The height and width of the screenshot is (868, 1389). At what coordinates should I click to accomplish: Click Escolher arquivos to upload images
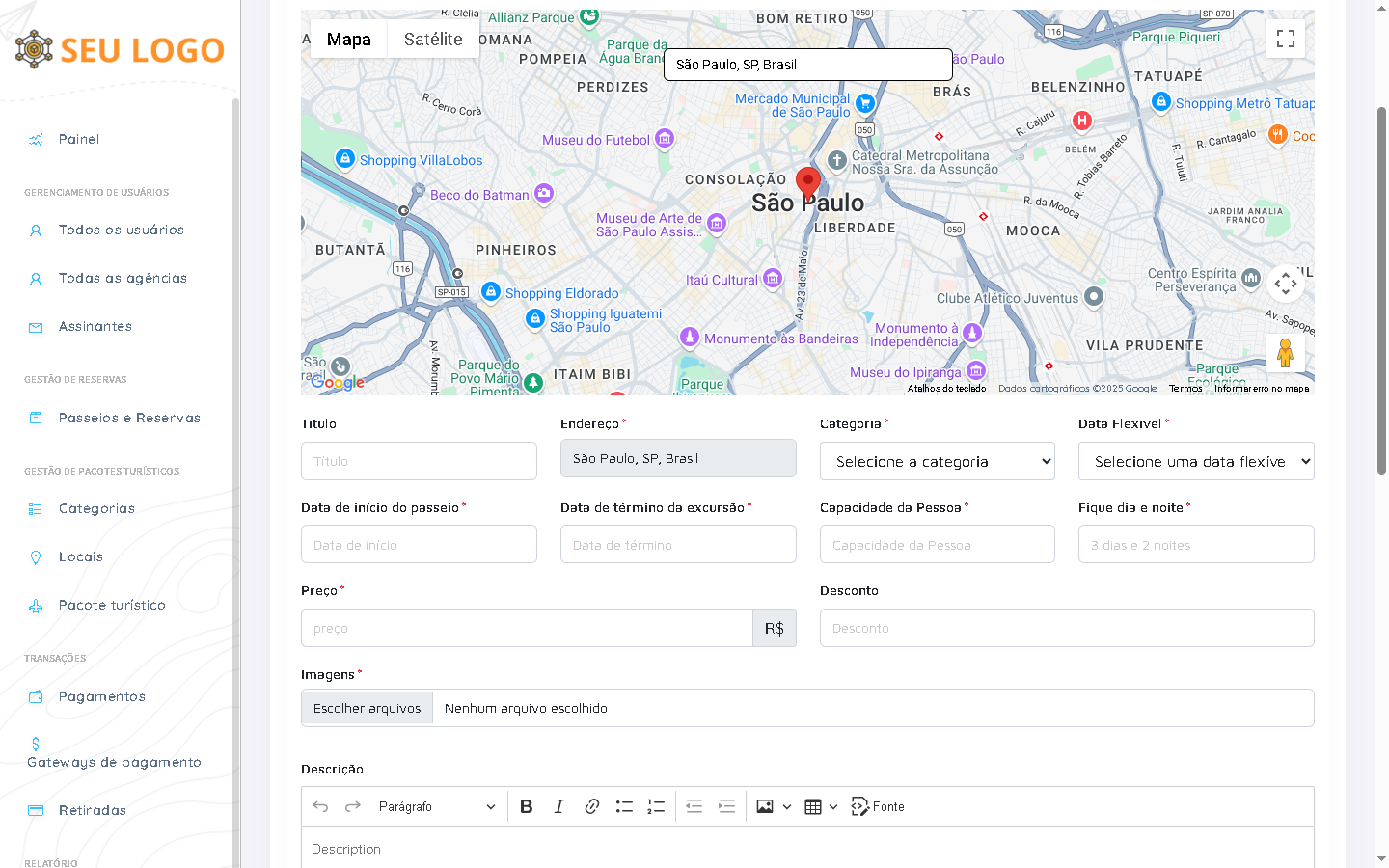[368, 708]
